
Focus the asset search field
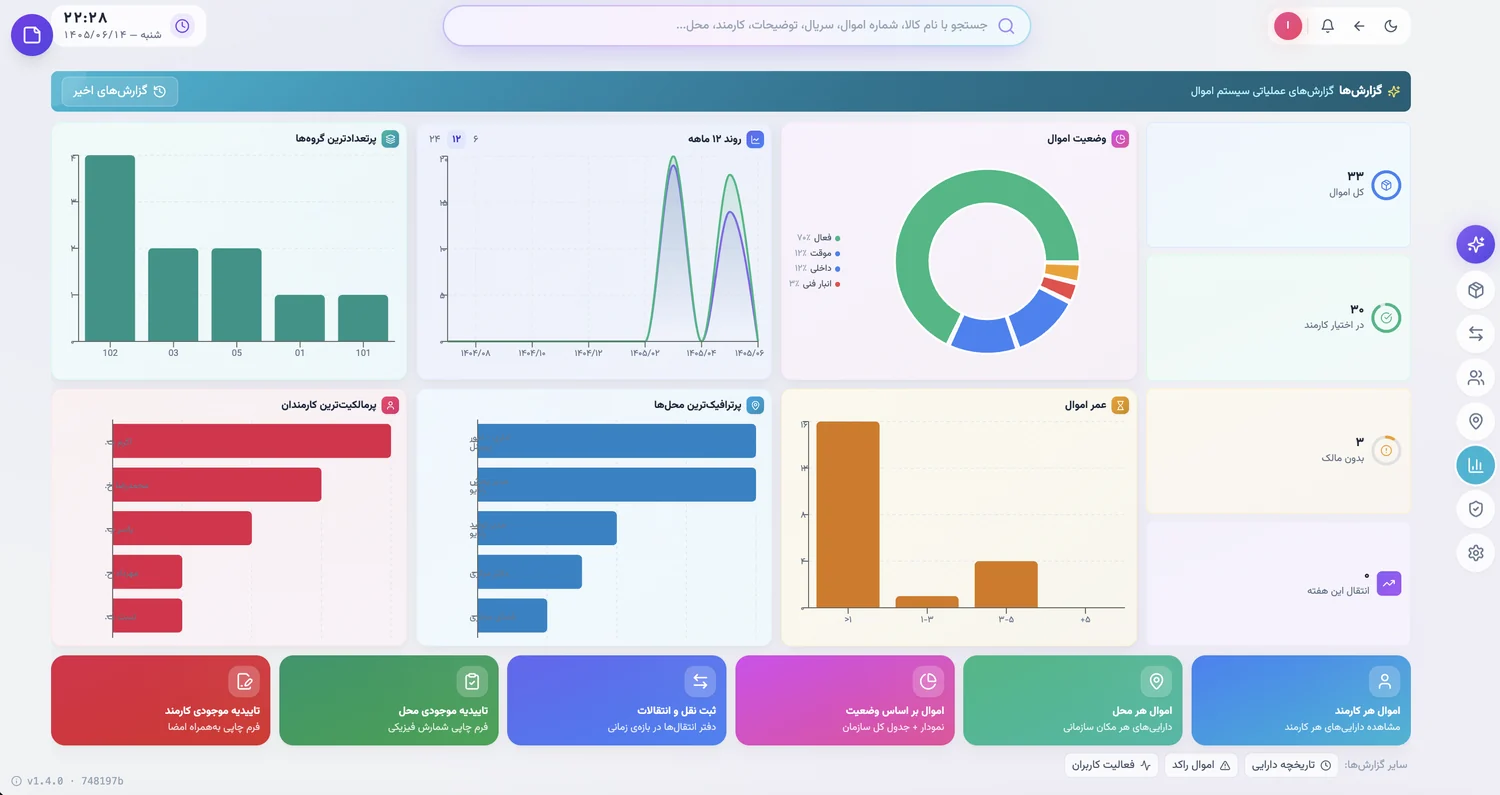pos(736,26)
